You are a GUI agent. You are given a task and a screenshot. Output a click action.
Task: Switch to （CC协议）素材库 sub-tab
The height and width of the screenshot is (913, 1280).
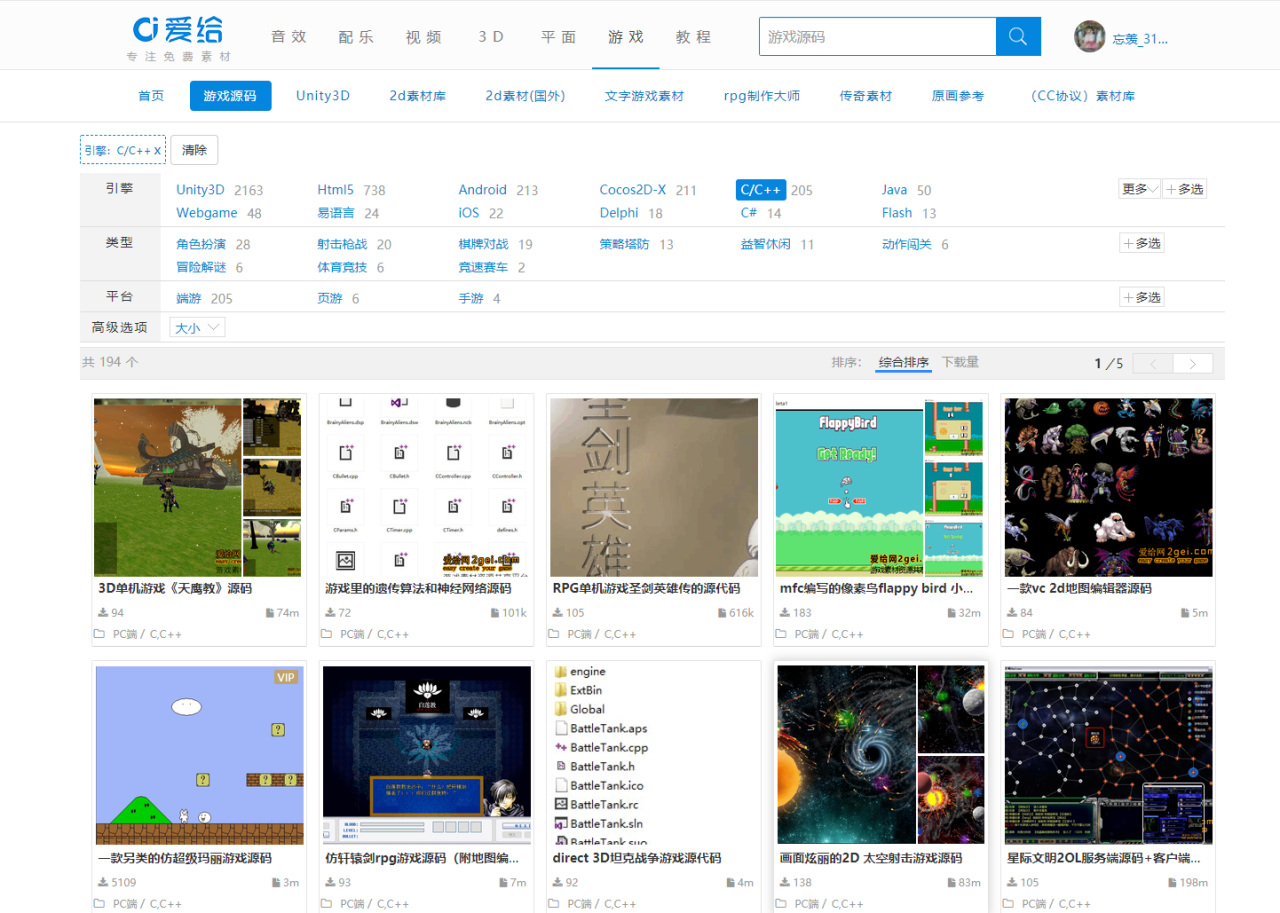[1079, 96]
